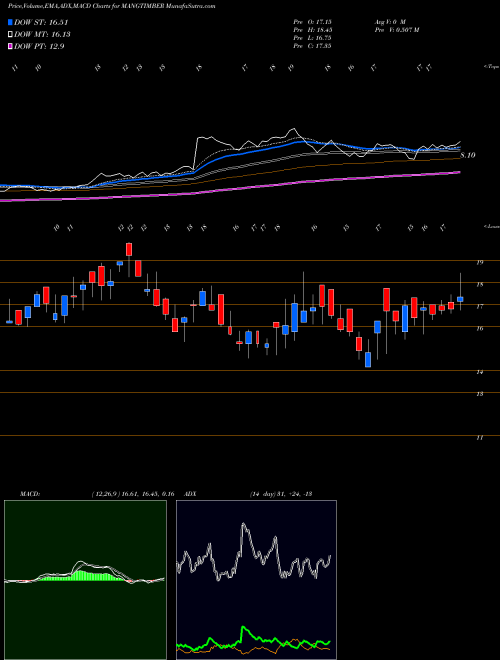Click the 8.10 label beside EMA lines
The image size is (500, 660).
click(x=468, y=155)
